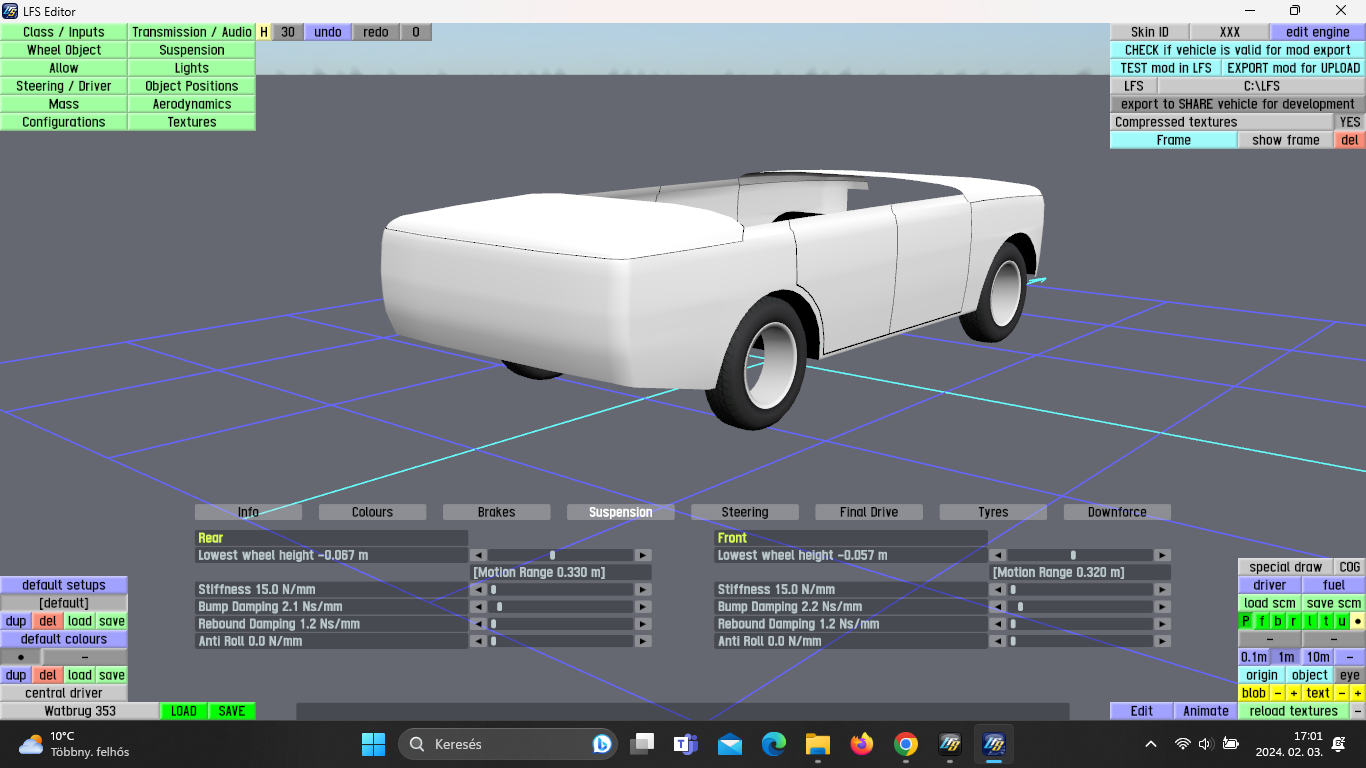
Task: Launch Firefox from the taskbar
Action: click(x=862, y=744)
